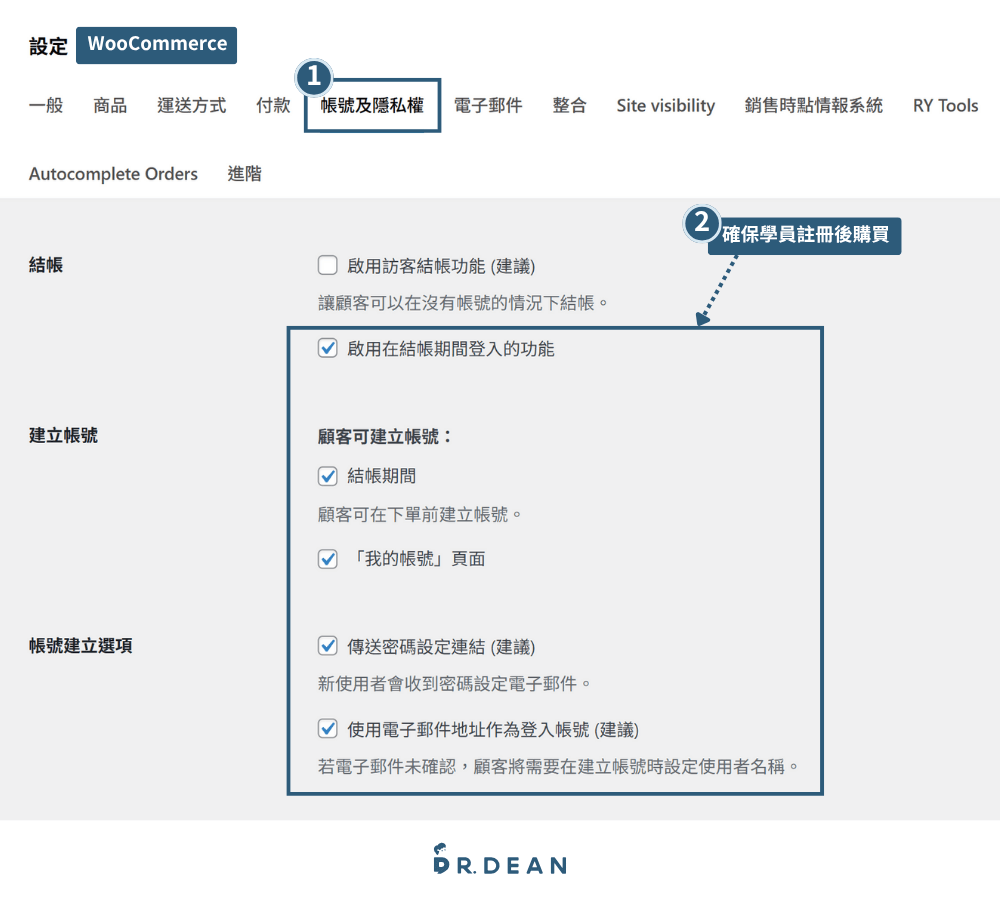Switch to the 電子郵件 tab
The height and width of the screenshot is (900, 1000).
489,105
